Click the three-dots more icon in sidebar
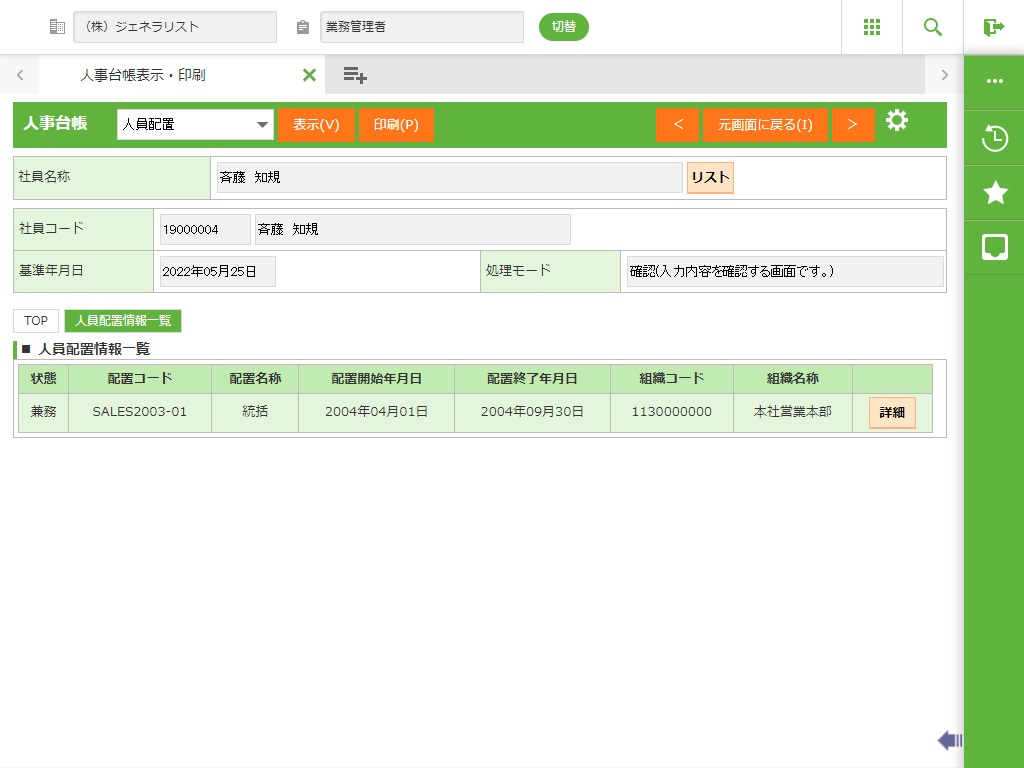Image resolution: width=1024 pixels, height=768 pixels. coord(994,82)
